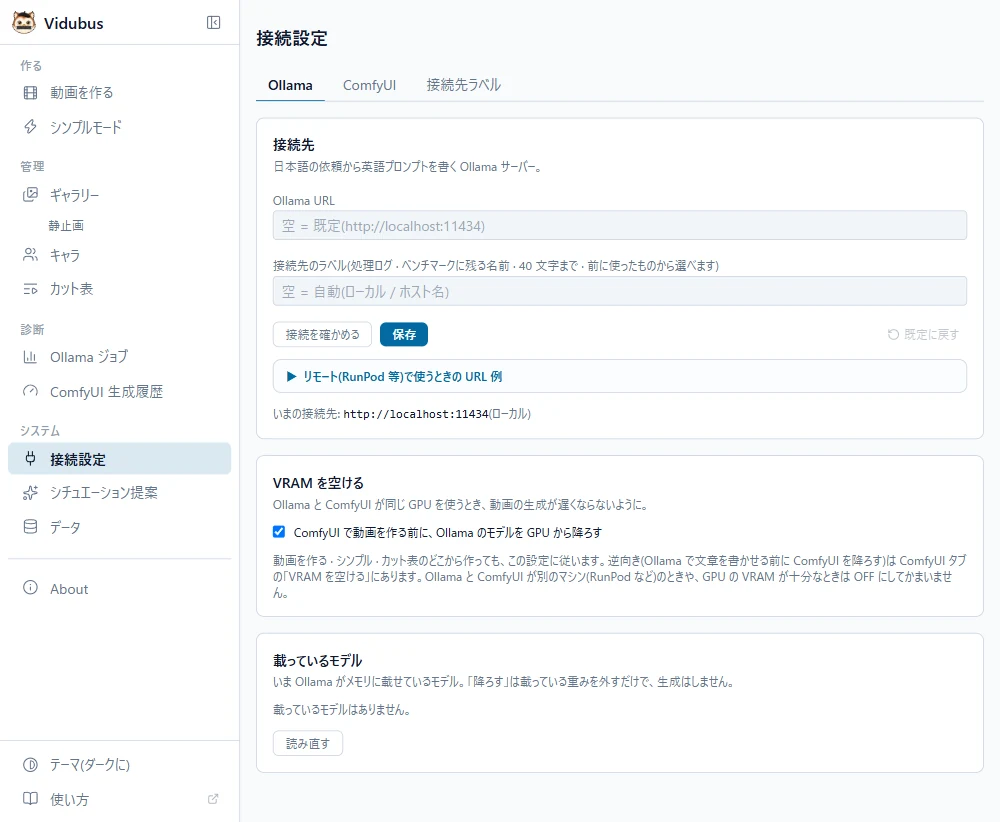Click the VRAM を空ける heading
The image size is (1000, 822).
318,483
